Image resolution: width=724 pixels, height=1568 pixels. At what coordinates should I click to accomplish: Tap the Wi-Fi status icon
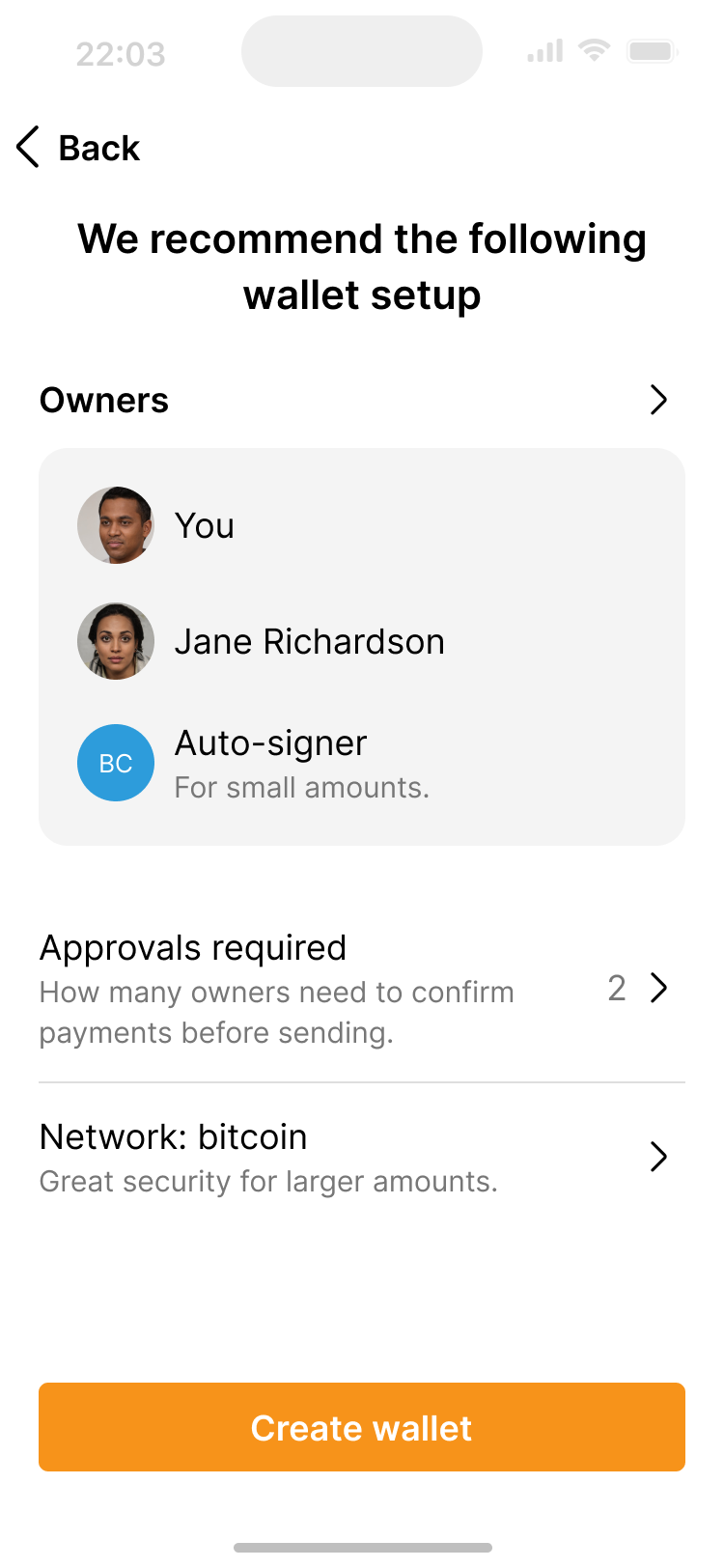point(594,50)
